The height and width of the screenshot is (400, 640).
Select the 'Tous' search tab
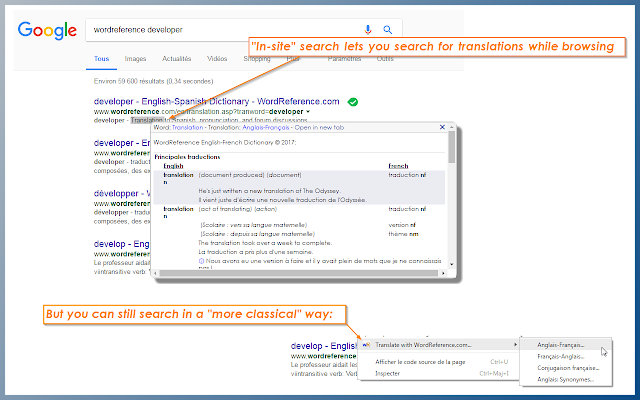pyautogui.click(x=101, y=59)
